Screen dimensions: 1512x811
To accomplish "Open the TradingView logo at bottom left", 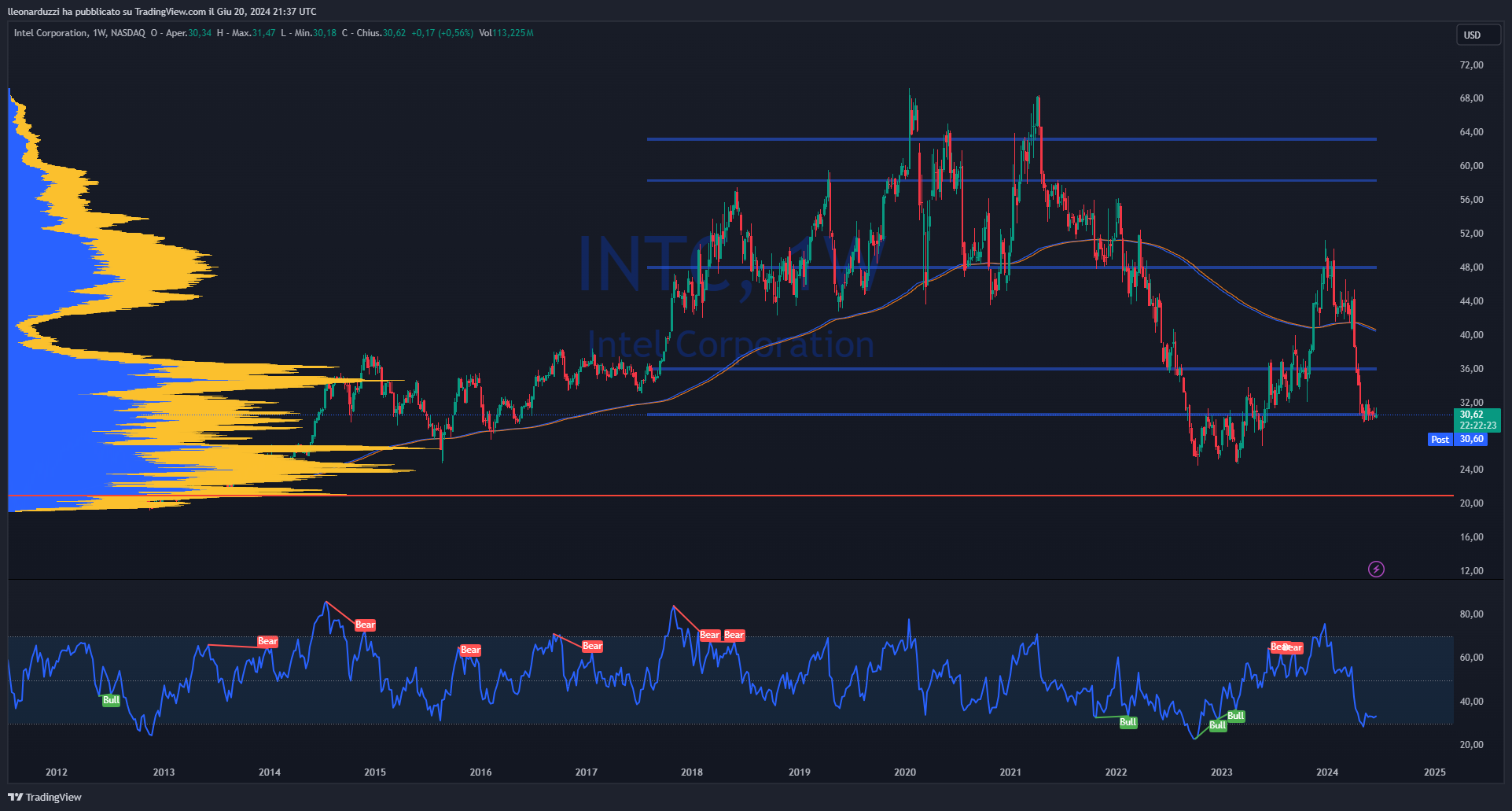I will coord(45,797).
